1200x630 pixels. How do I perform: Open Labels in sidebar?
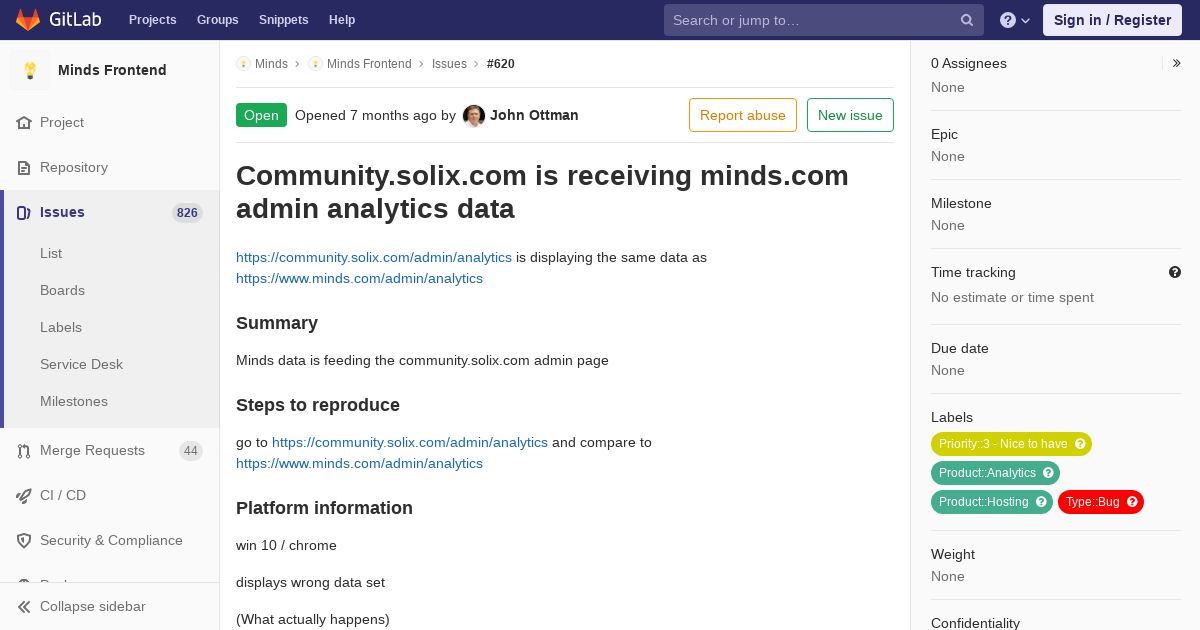coord(61,327)
